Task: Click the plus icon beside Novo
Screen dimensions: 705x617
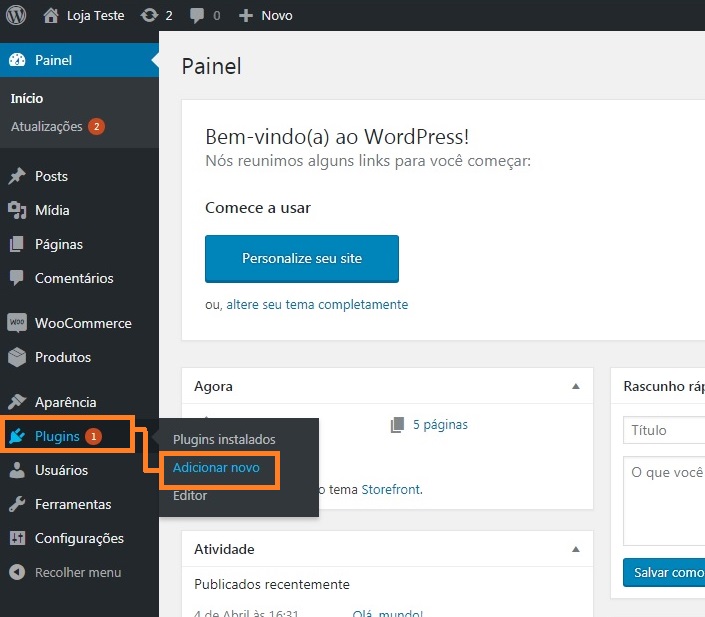Action: click(x=246, y=16)
